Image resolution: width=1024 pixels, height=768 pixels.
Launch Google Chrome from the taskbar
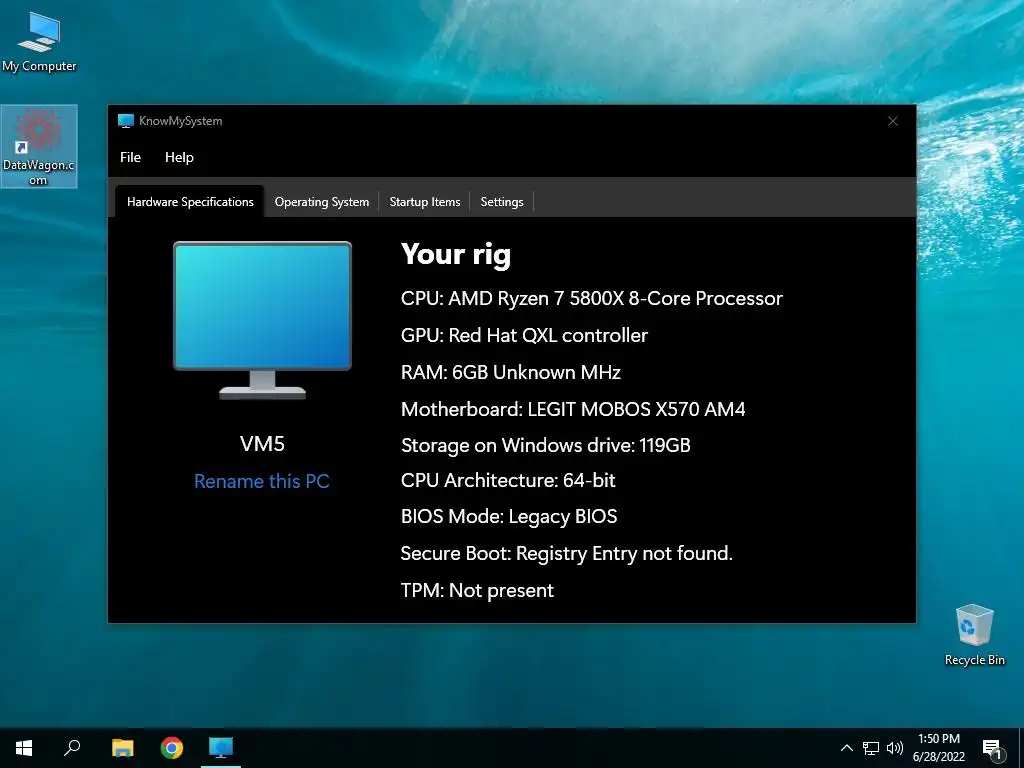pyautogui.click(x=172, y=748)
